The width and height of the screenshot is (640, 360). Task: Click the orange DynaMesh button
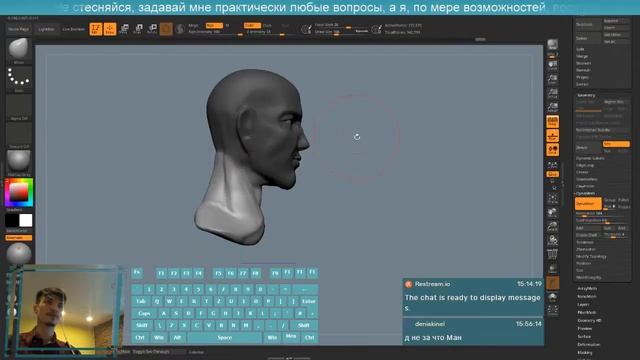[588, 203]
